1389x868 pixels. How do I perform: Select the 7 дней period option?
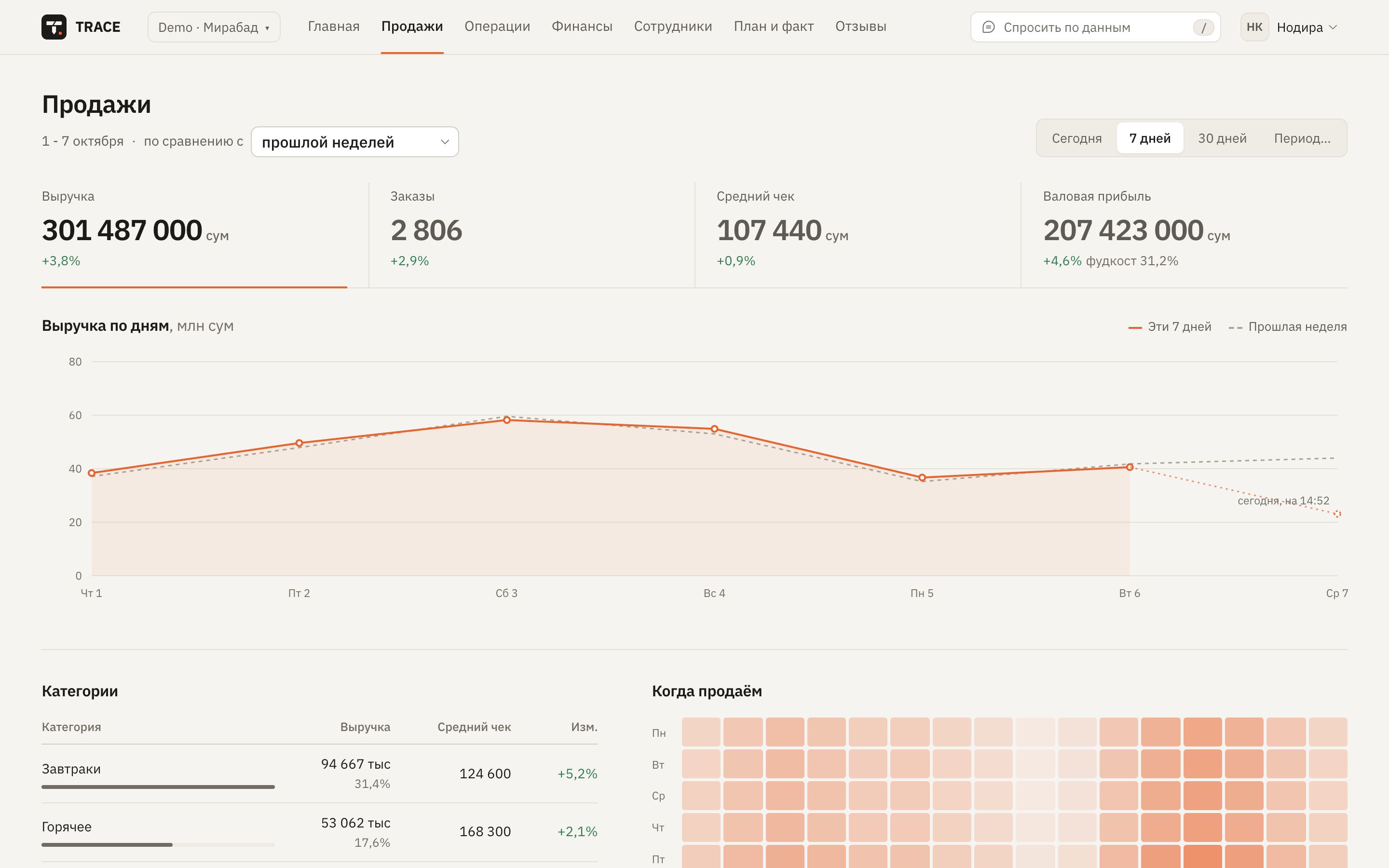[1150, 138]
